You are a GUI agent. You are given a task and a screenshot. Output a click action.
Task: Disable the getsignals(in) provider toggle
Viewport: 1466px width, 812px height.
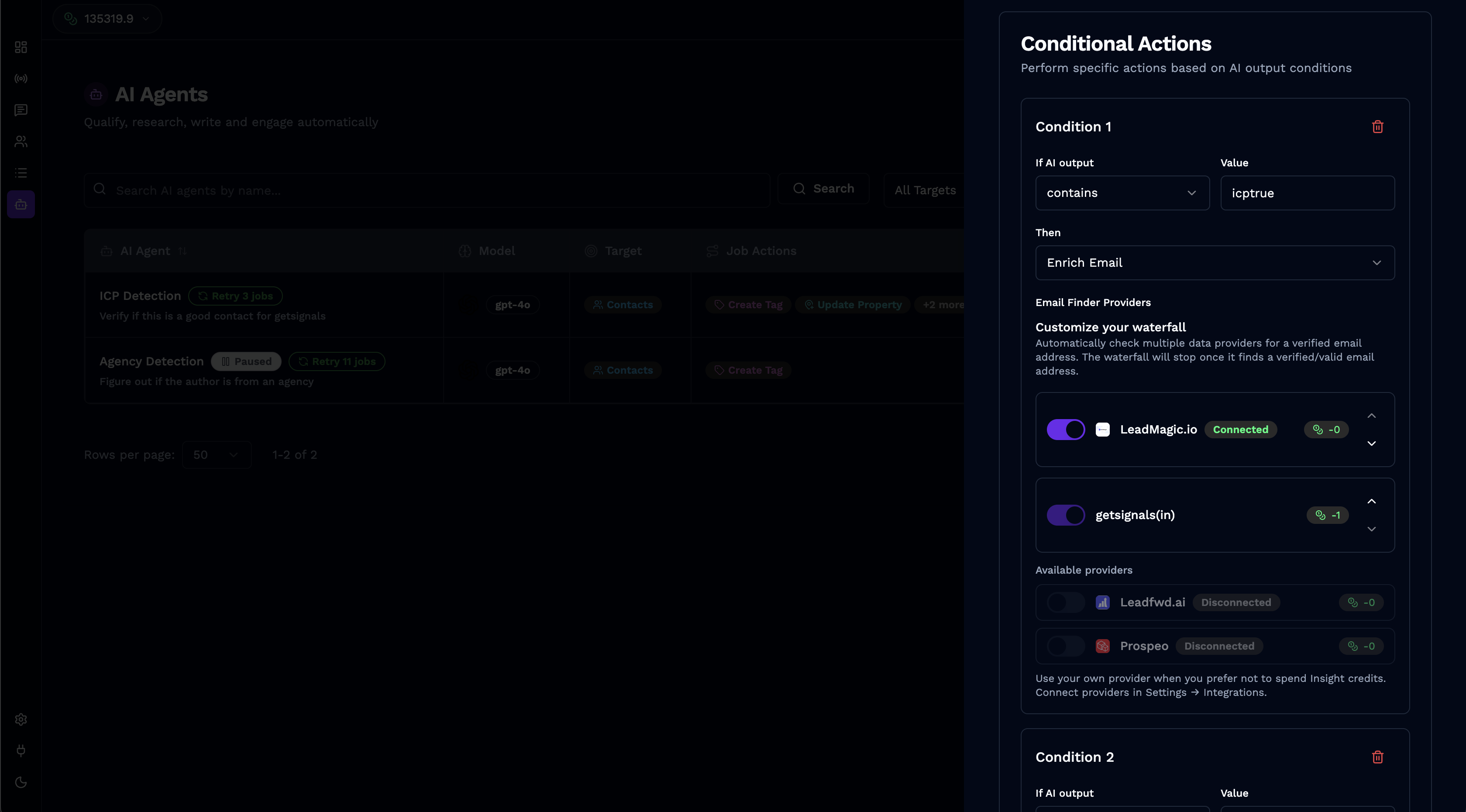(x=1066, y=515)
